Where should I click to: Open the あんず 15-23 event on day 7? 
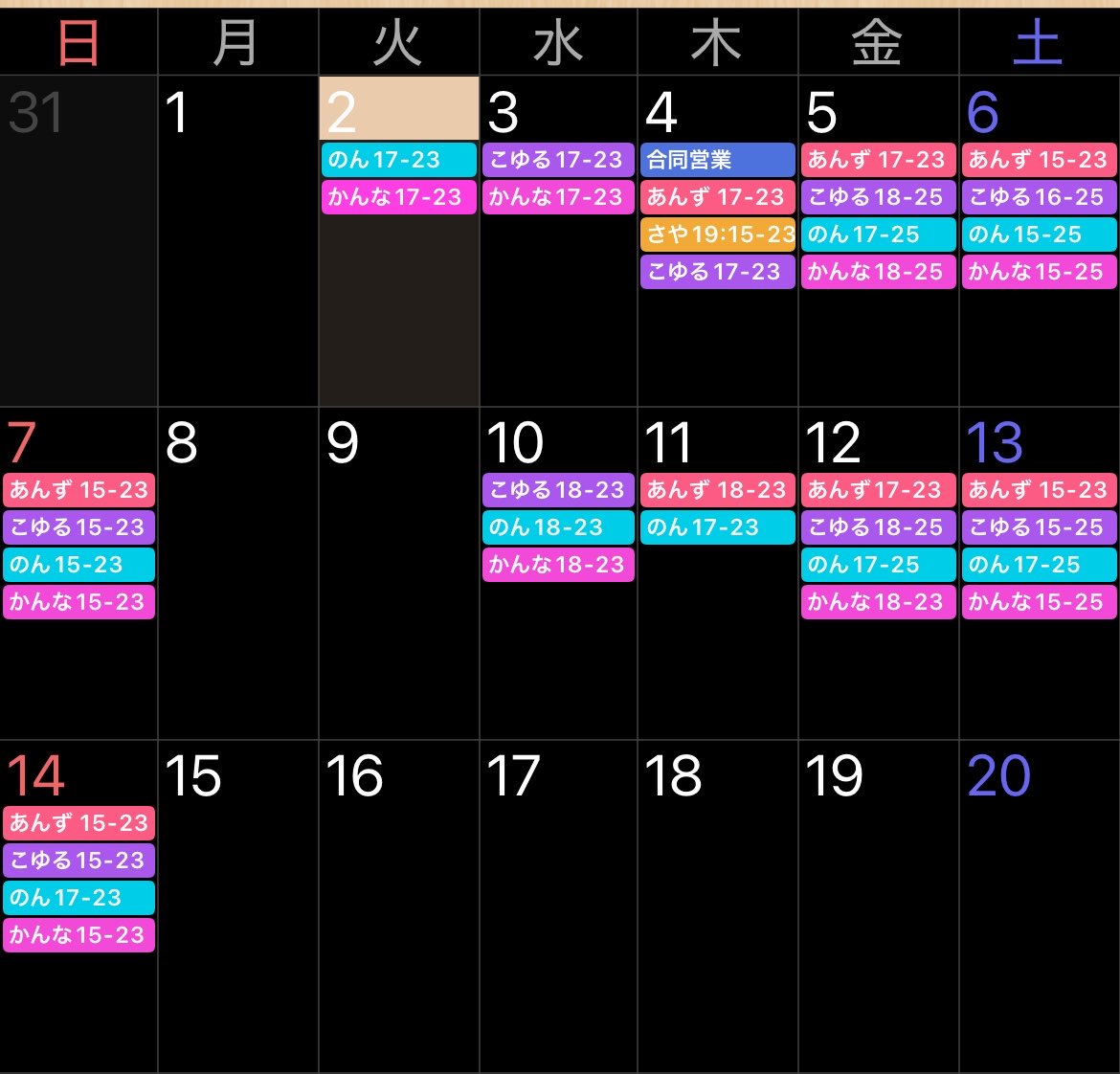pos(79,490)
